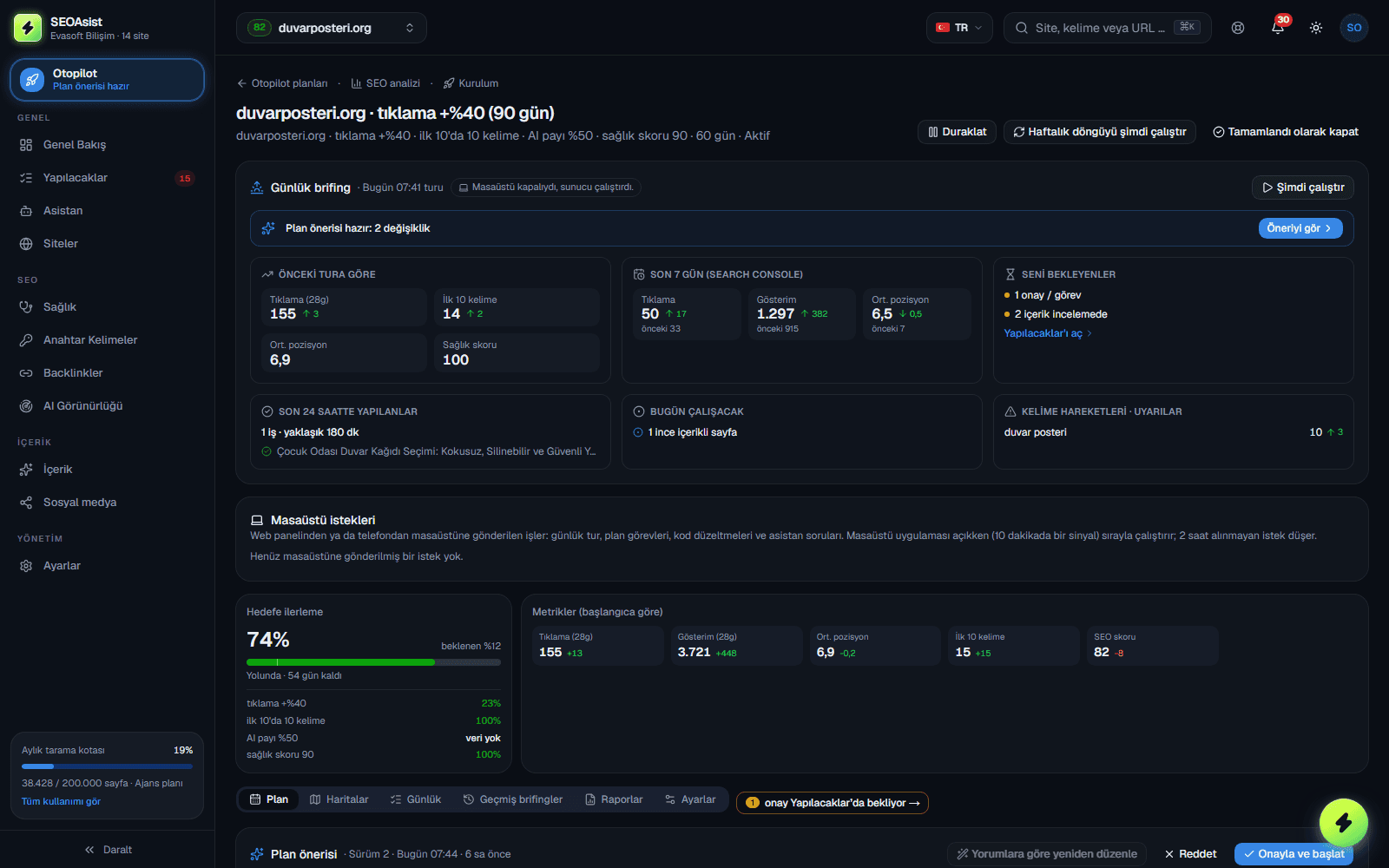Click the AI Görünürlüğü icon
Screen dimensions: 1389x868
(x=26, y=406)
